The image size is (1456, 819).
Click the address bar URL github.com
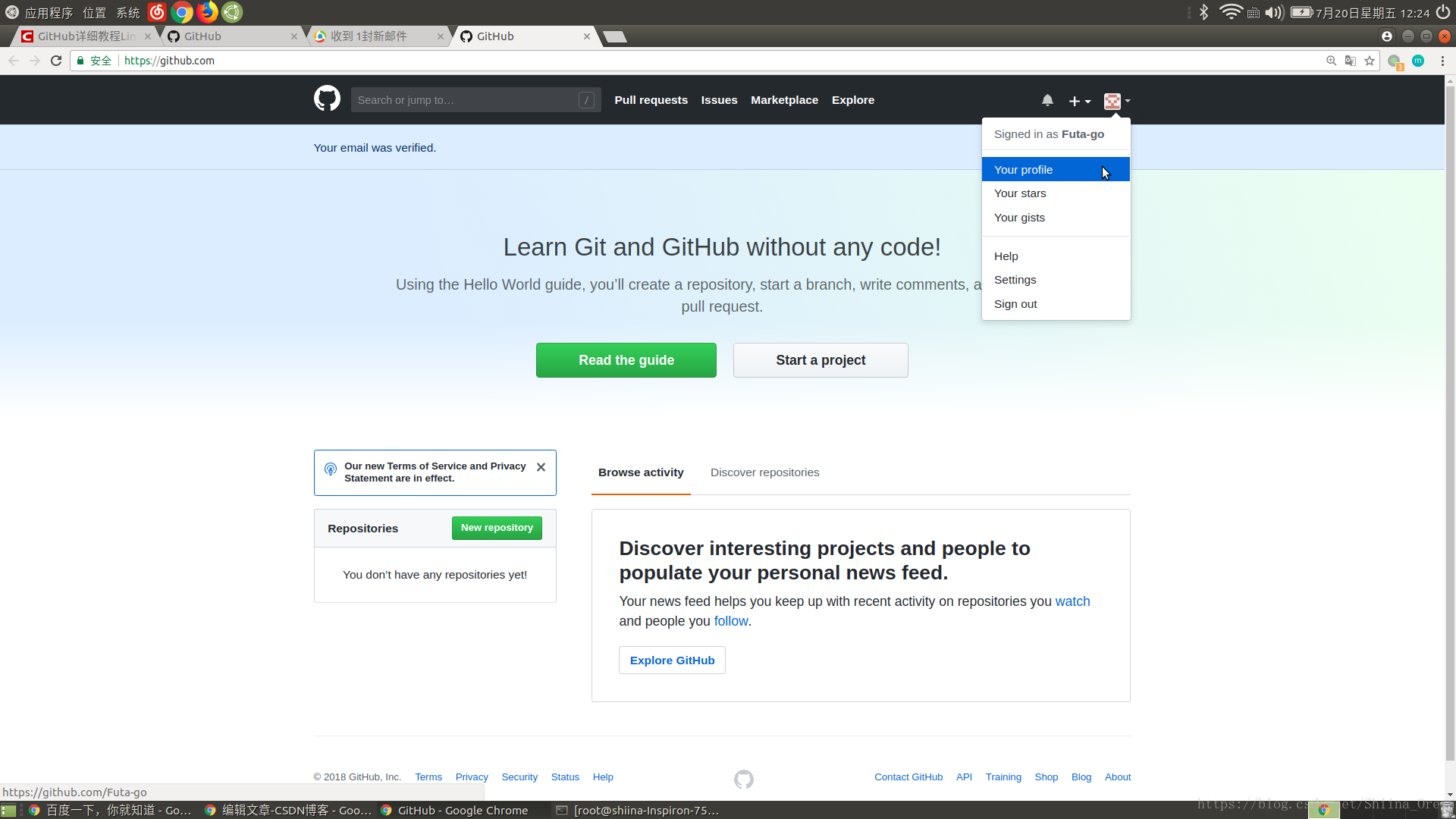(169, 61)
